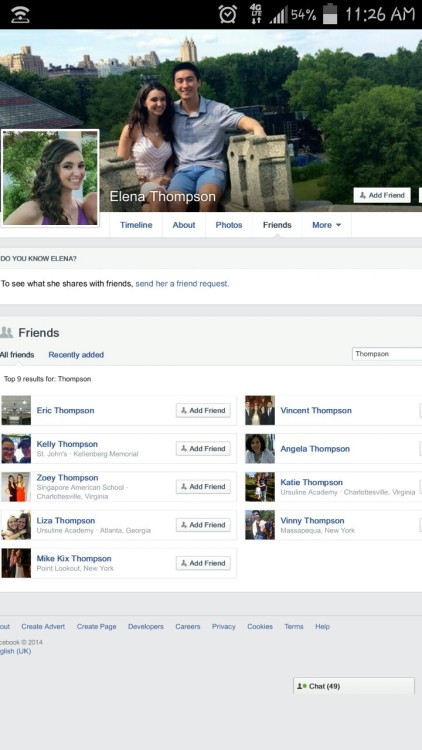This screenshot has height=750, width=422.
Task: Click the friends search field containing Thompson
Action: [x=387, y=354]
